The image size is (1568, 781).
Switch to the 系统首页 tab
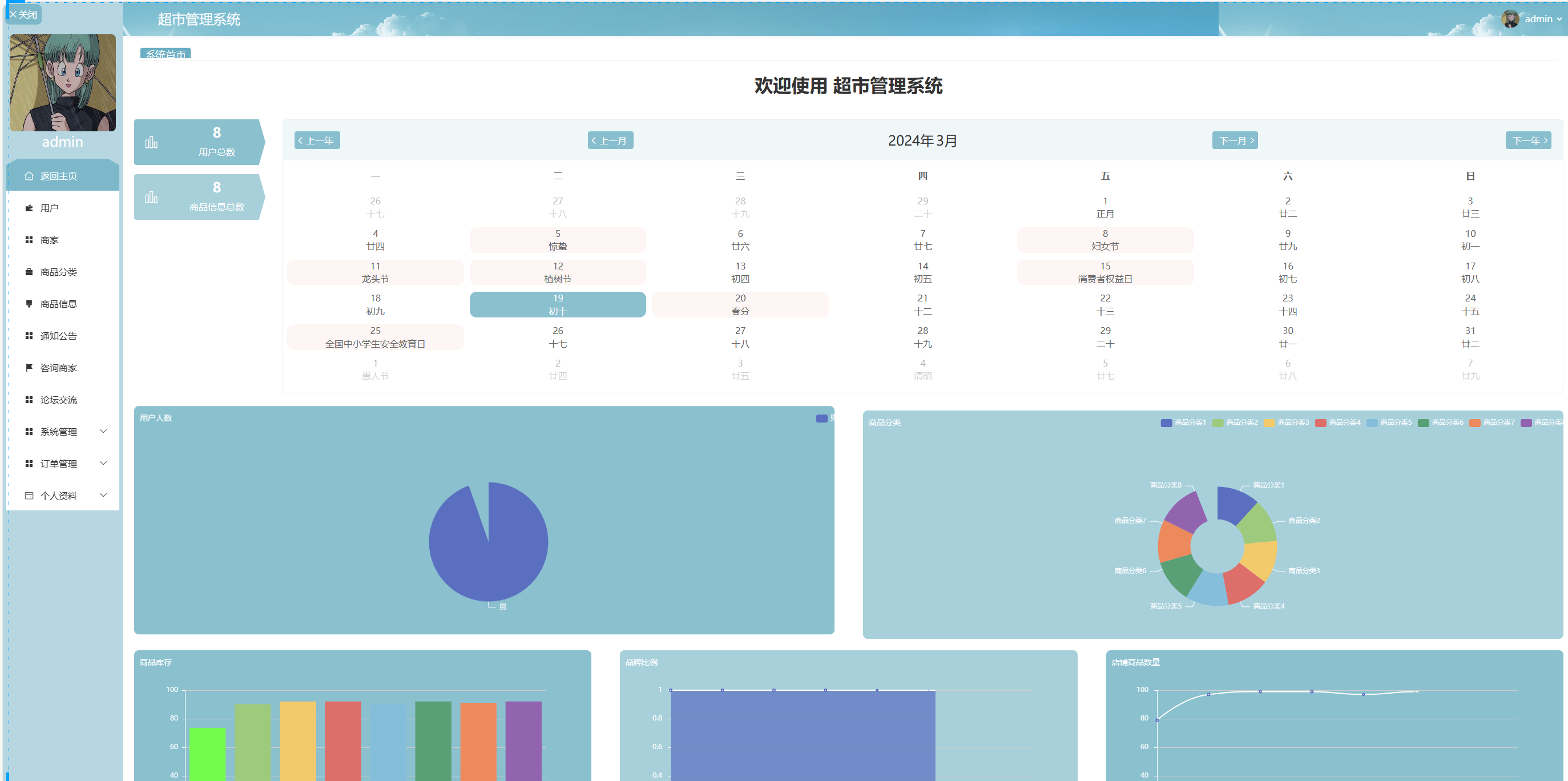pyautogui.click(x=166, y=54)
